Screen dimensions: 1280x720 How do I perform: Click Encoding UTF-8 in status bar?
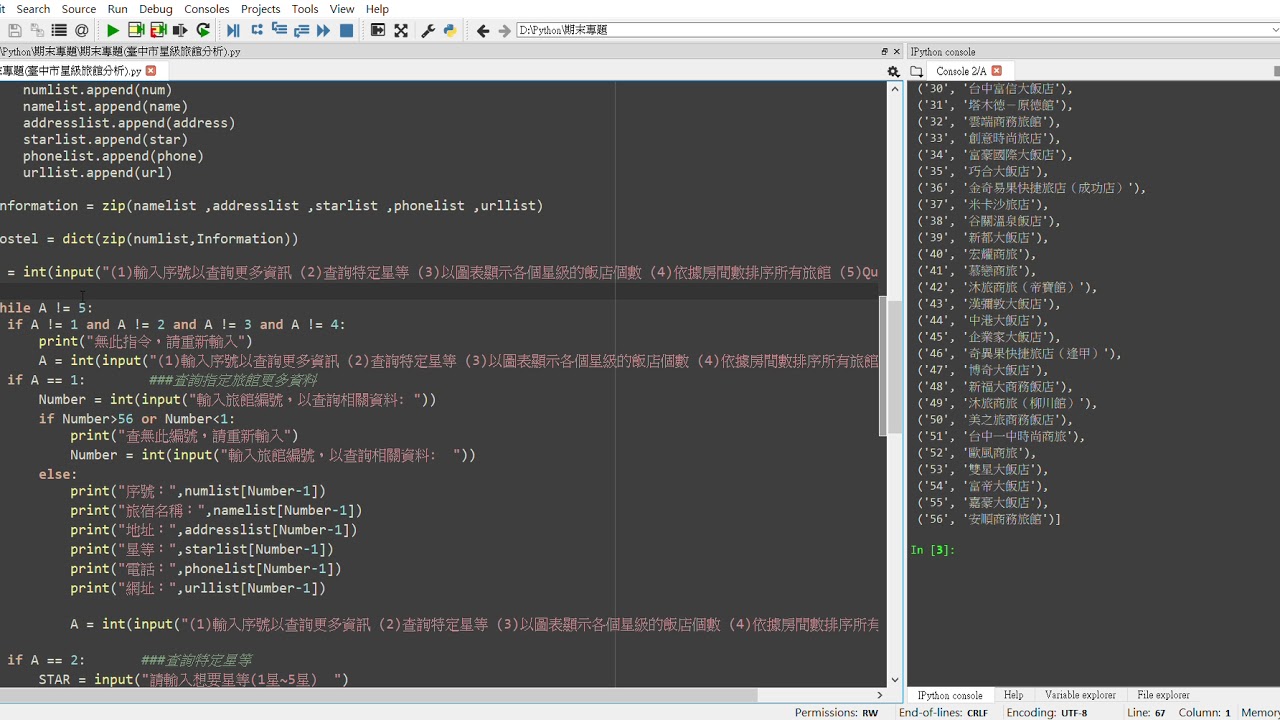(x=1047, y=712)
